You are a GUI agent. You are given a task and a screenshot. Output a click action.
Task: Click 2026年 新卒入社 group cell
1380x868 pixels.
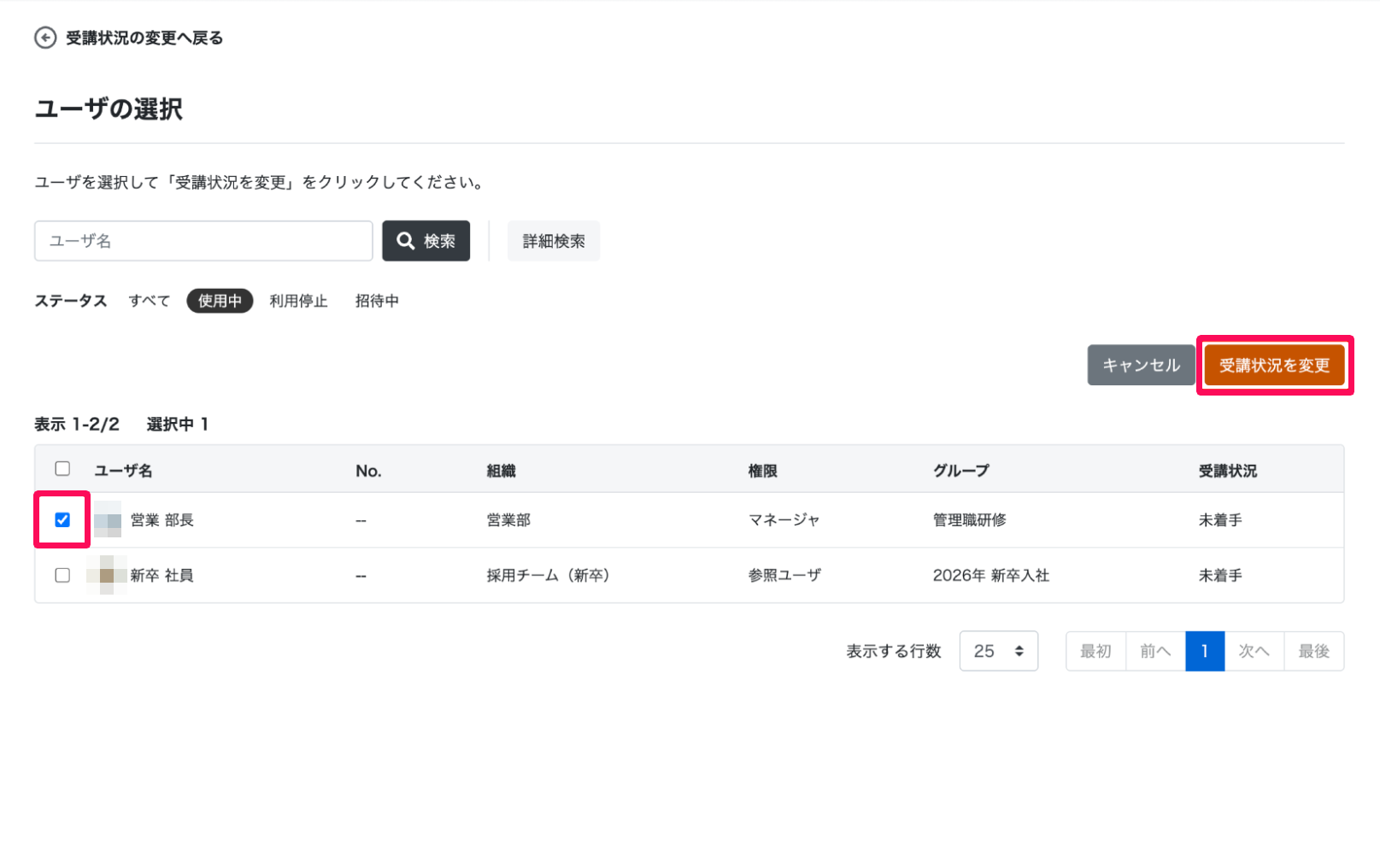(991, 576)
